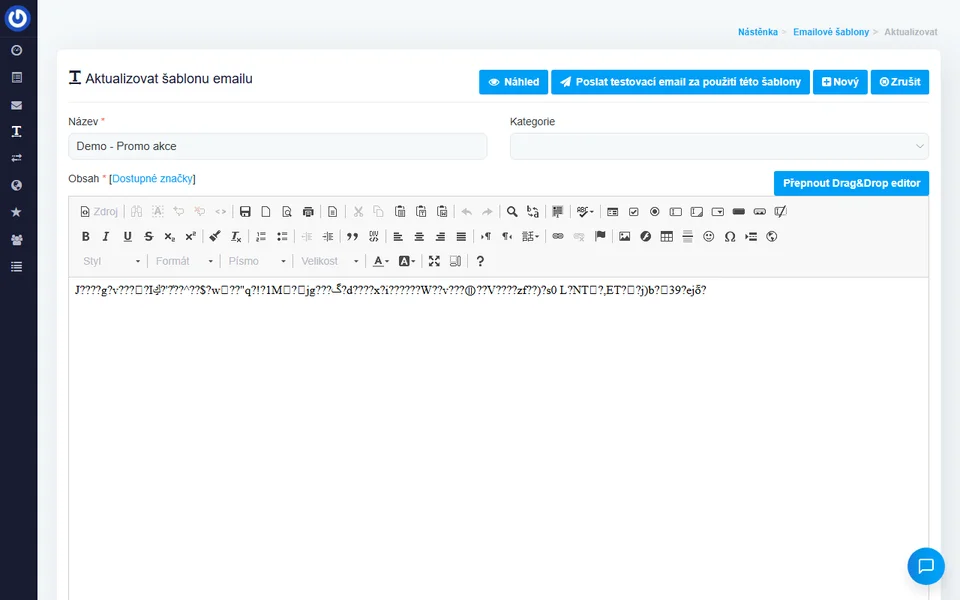Open the Velikost font size dropdown
The width and height of the screenshot is (960, 600).
pyautogui.click(x=330, y=261)
